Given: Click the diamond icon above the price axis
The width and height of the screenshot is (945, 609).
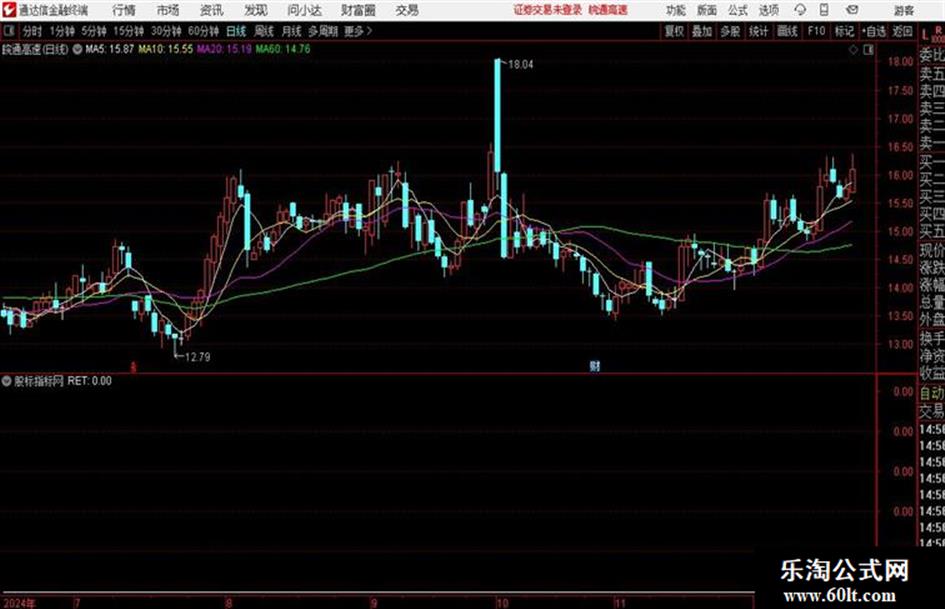Looking at the screenshot, I should coord(853,49).
